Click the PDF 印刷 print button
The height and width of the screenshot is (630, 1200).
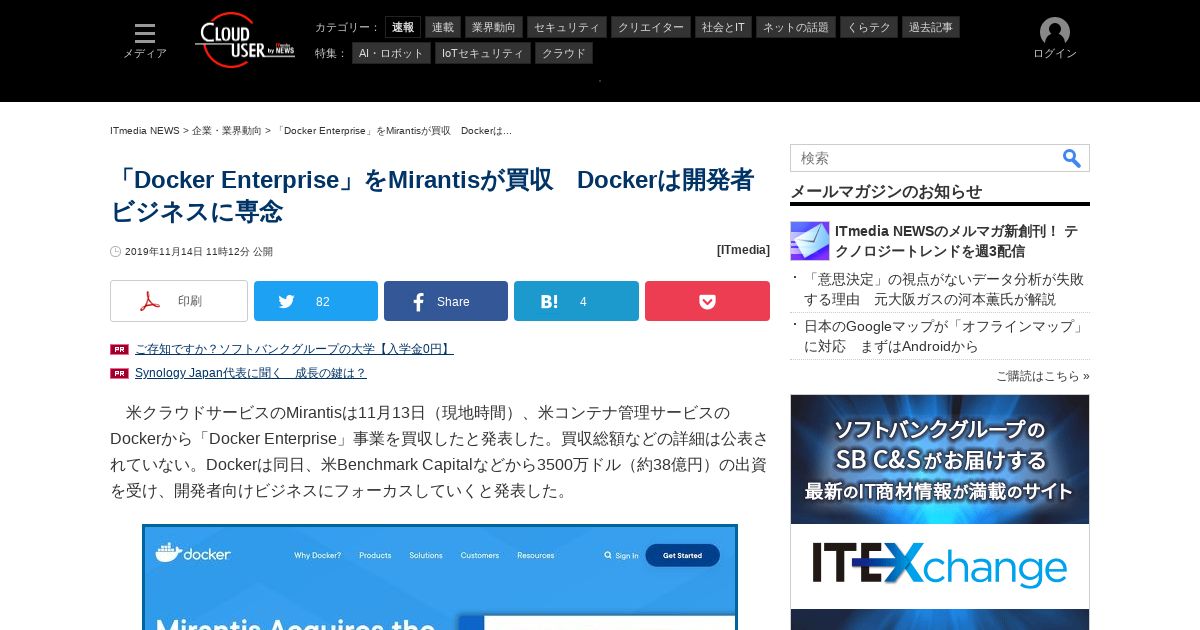[179, 301]
